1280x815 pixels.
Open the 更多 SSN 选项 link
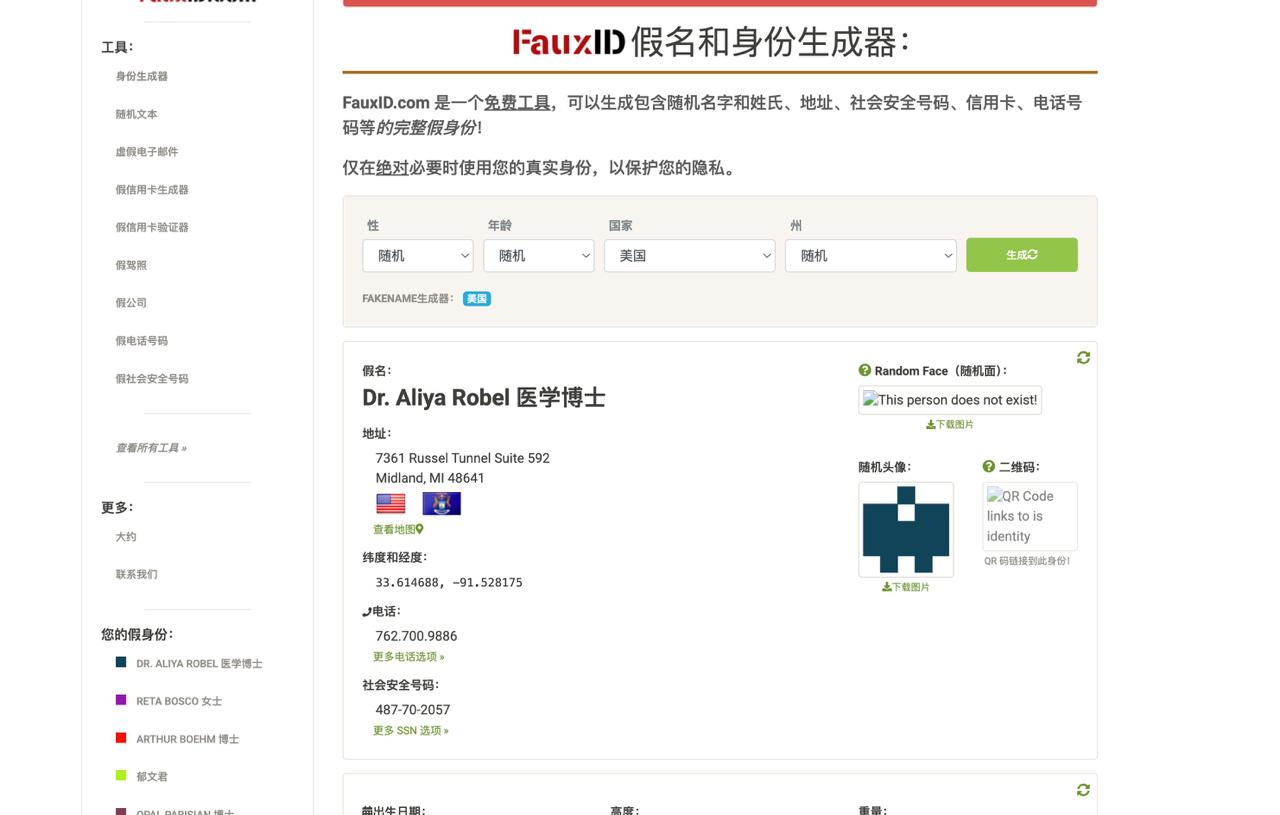[x=411, y=730]
